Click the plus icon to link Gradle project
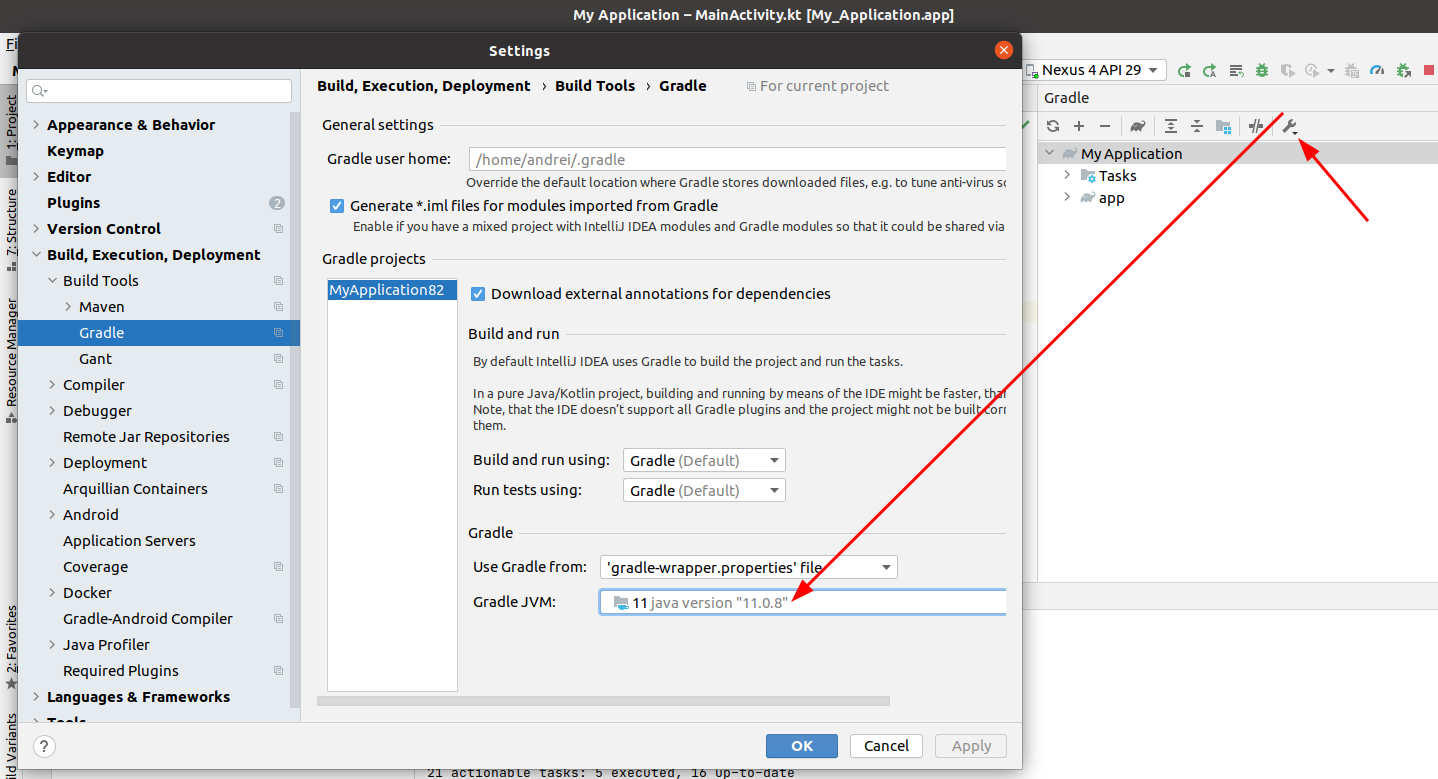The image size is (1438, 779). (x=1079, y=126)
